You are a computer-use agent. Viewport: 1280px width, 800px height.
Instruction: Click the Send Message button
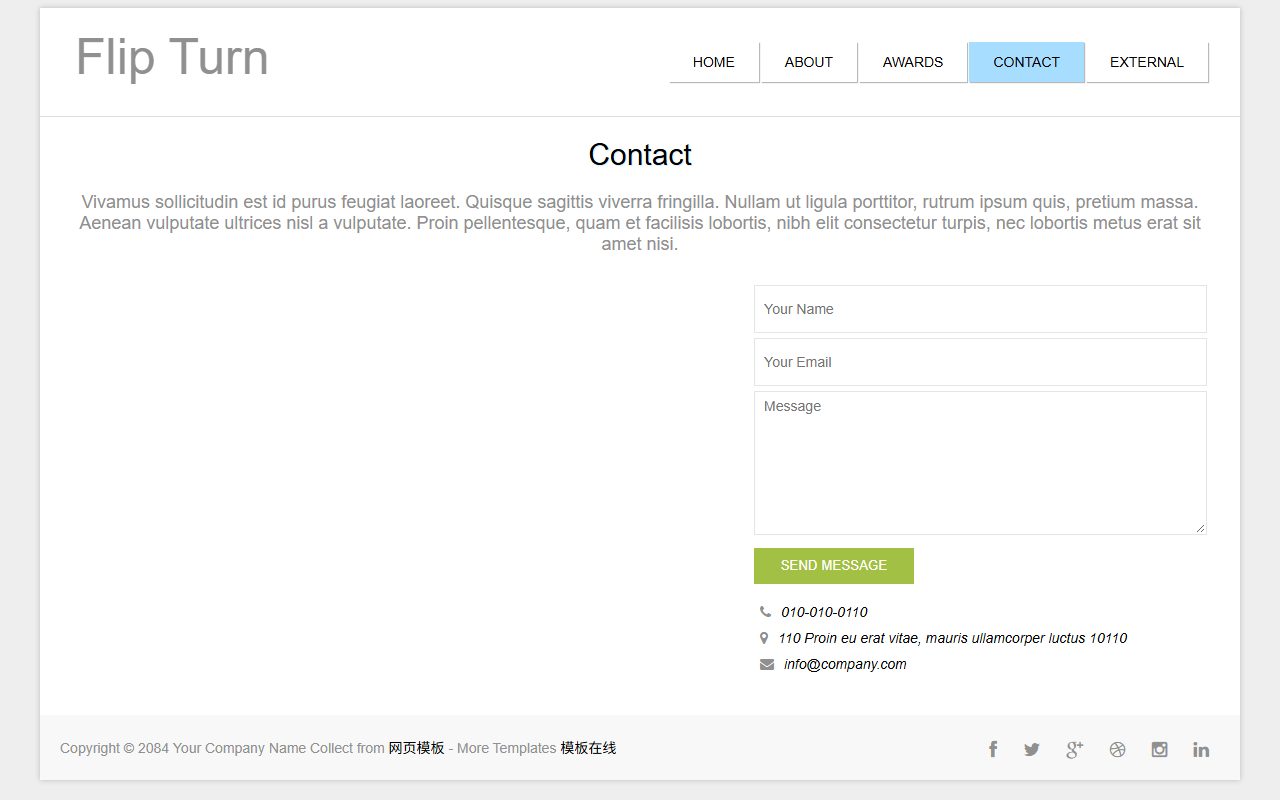[x=834, y=566]
